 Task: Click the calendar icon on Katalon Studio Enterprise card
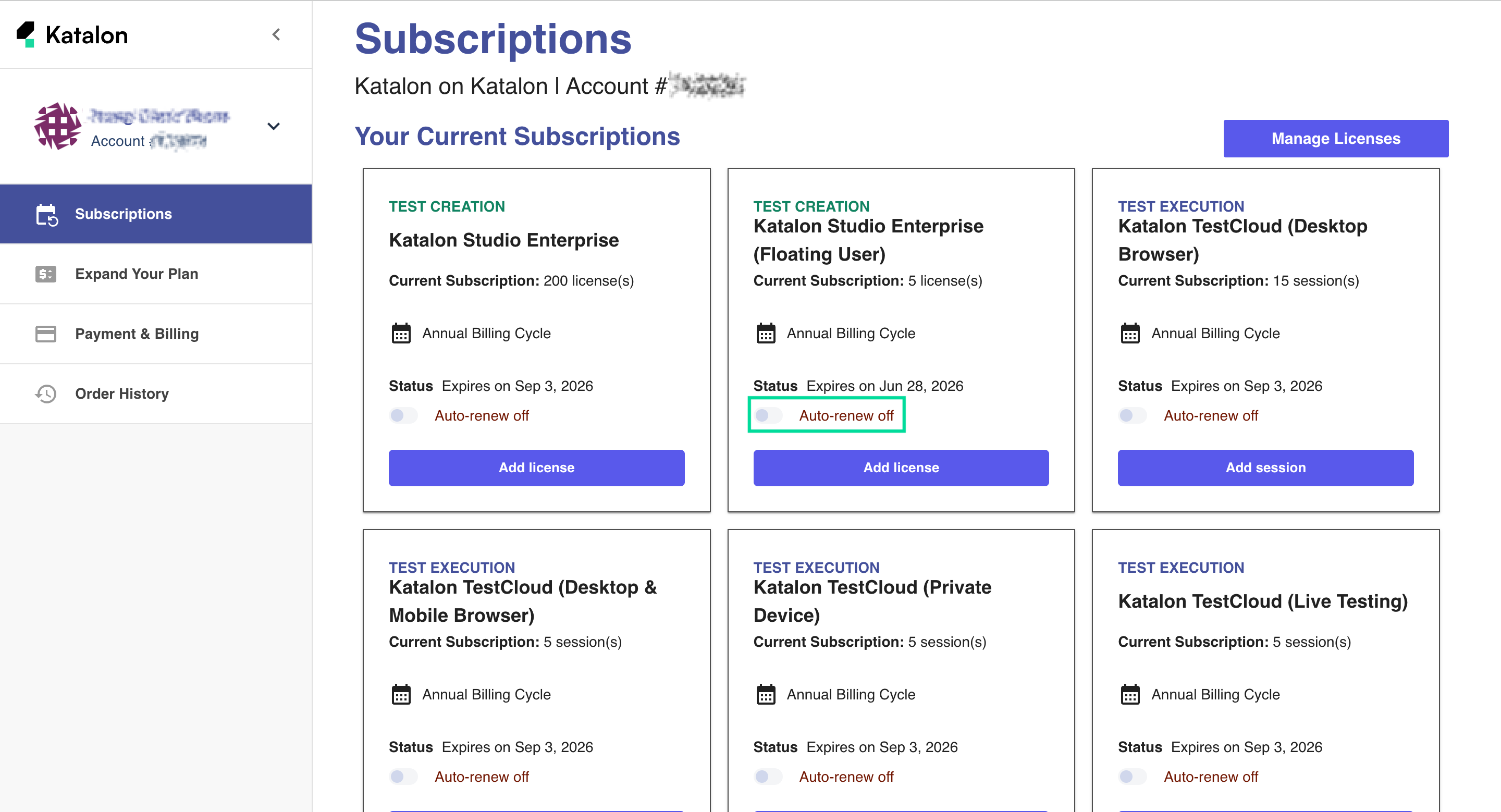[401, 333]
